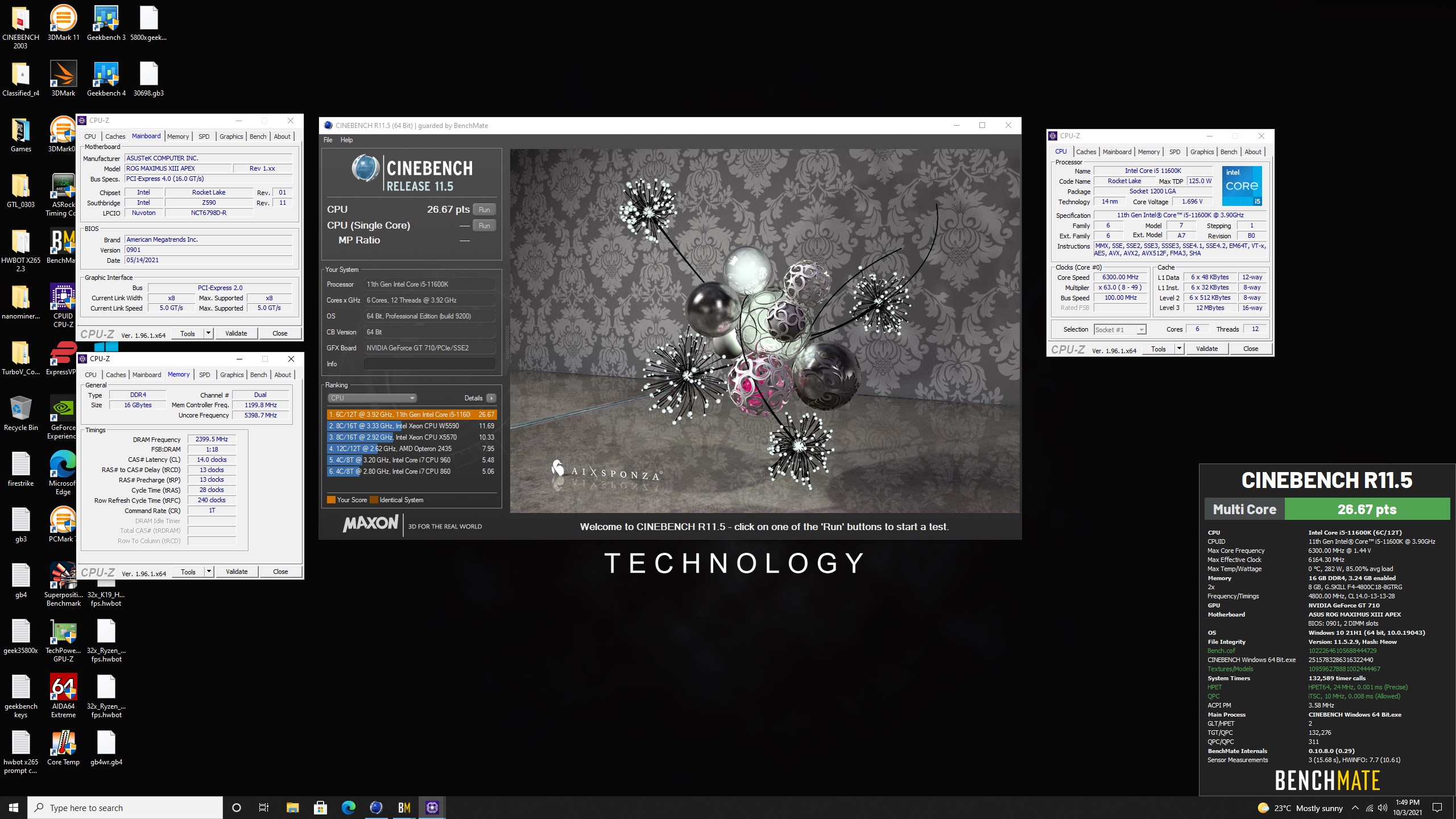Open File Explorer from the taskbar
1456x819 pixels.
point(292,807)
